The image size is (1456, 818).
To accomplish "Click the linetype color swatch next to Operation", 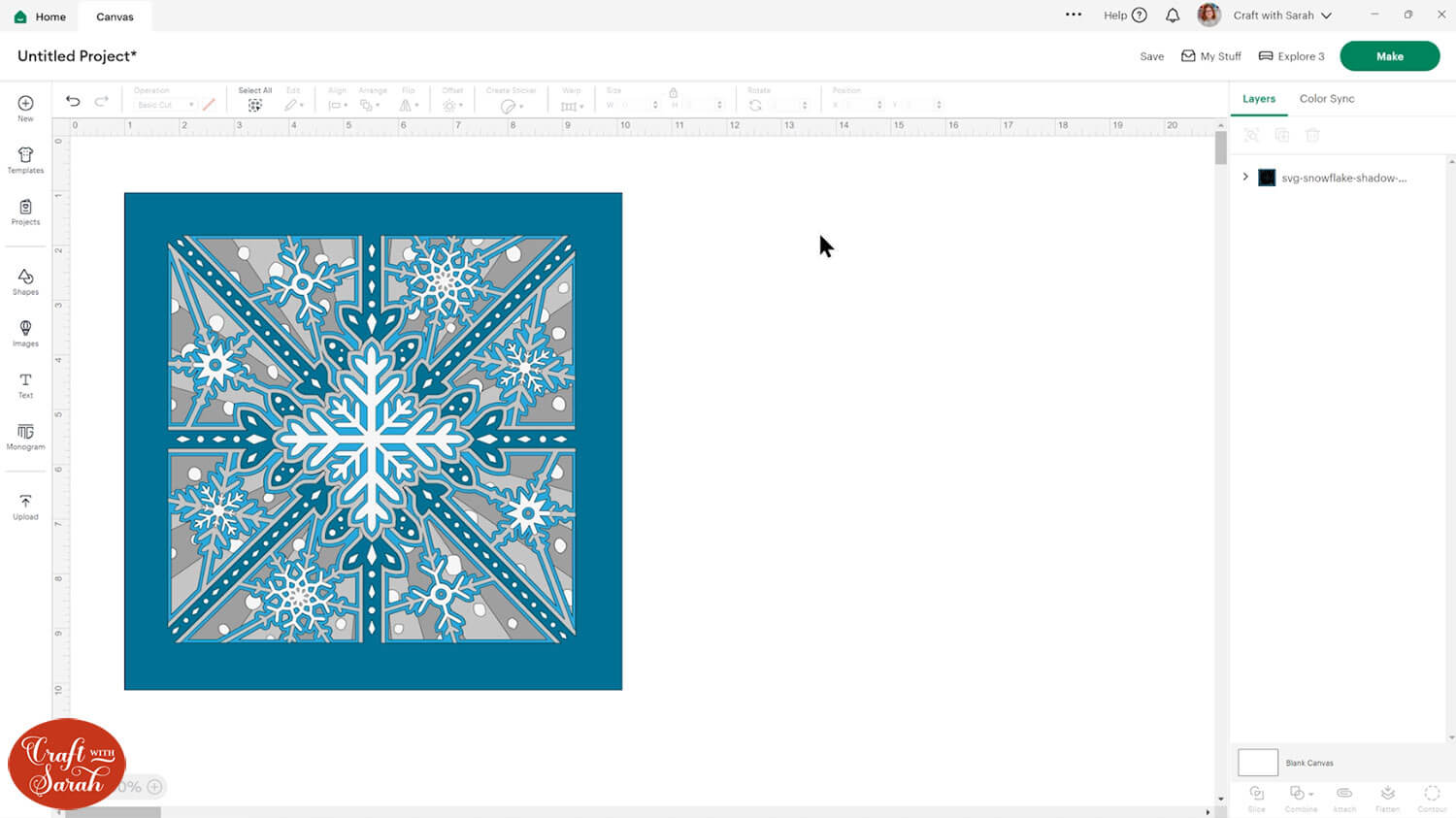I will click(x=209, y=105).
